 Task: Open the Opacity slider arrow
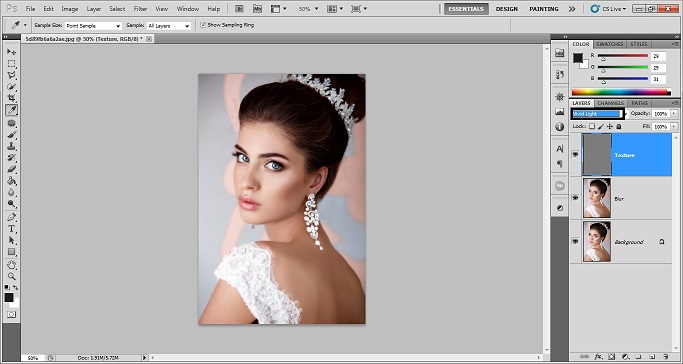tap(674, 114)
